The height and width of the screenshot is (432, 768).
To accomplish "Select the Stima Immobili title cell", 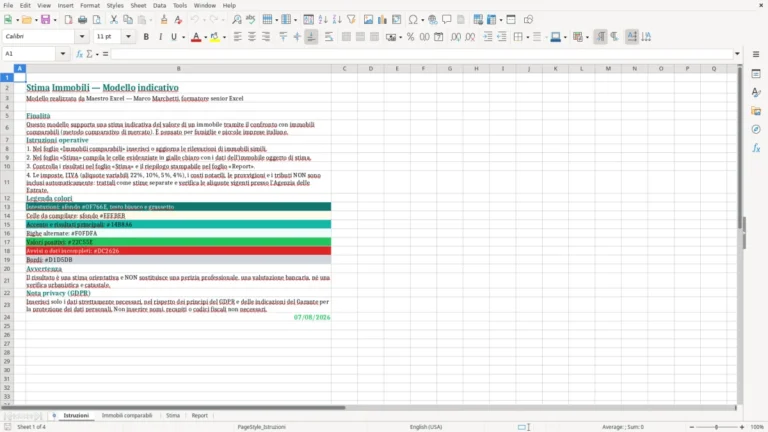I will click(178, 88).
